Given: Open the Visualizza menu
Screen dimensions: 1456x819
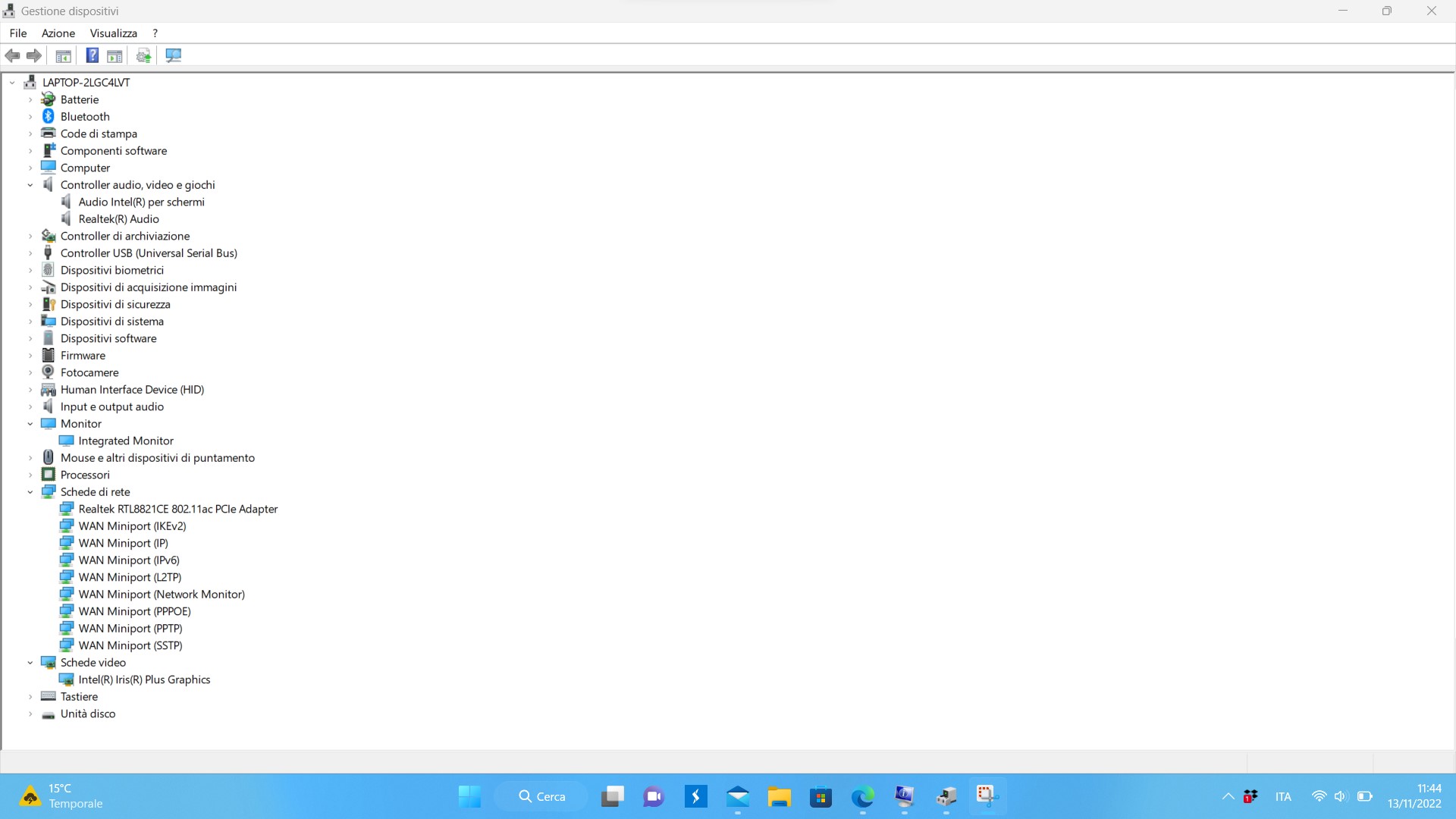Looking at the screenshot, I should point(113,33).
